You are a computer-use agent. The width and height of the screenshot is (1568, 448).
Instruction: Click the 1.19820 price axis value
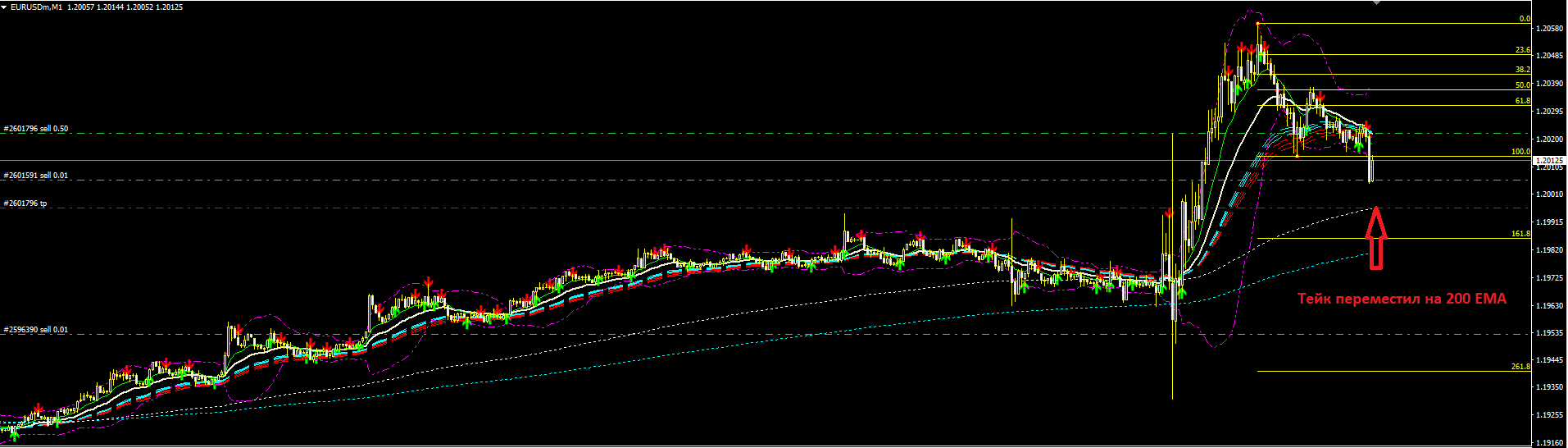point(1551,250)
